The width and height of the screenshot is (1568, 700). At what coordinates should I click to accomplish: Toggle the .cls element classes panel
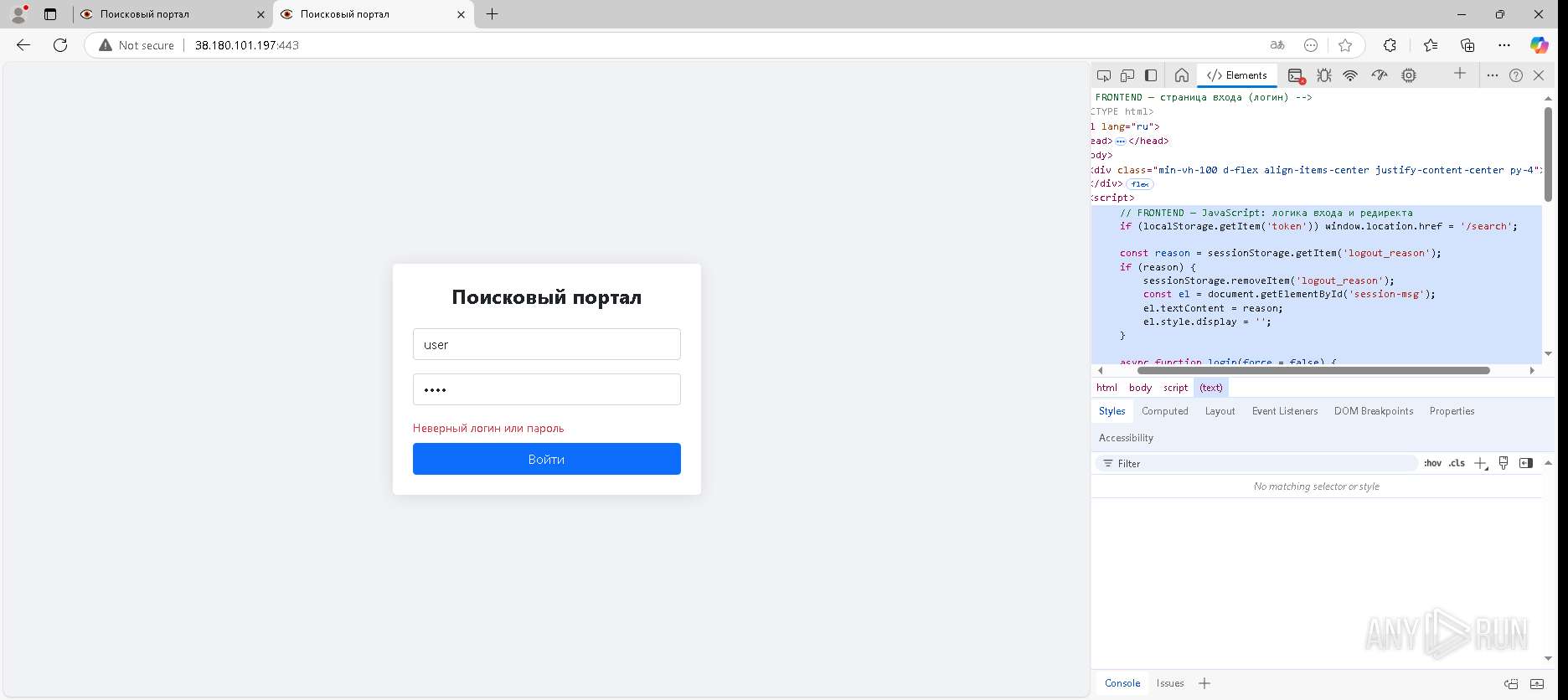pos(1457,463)
